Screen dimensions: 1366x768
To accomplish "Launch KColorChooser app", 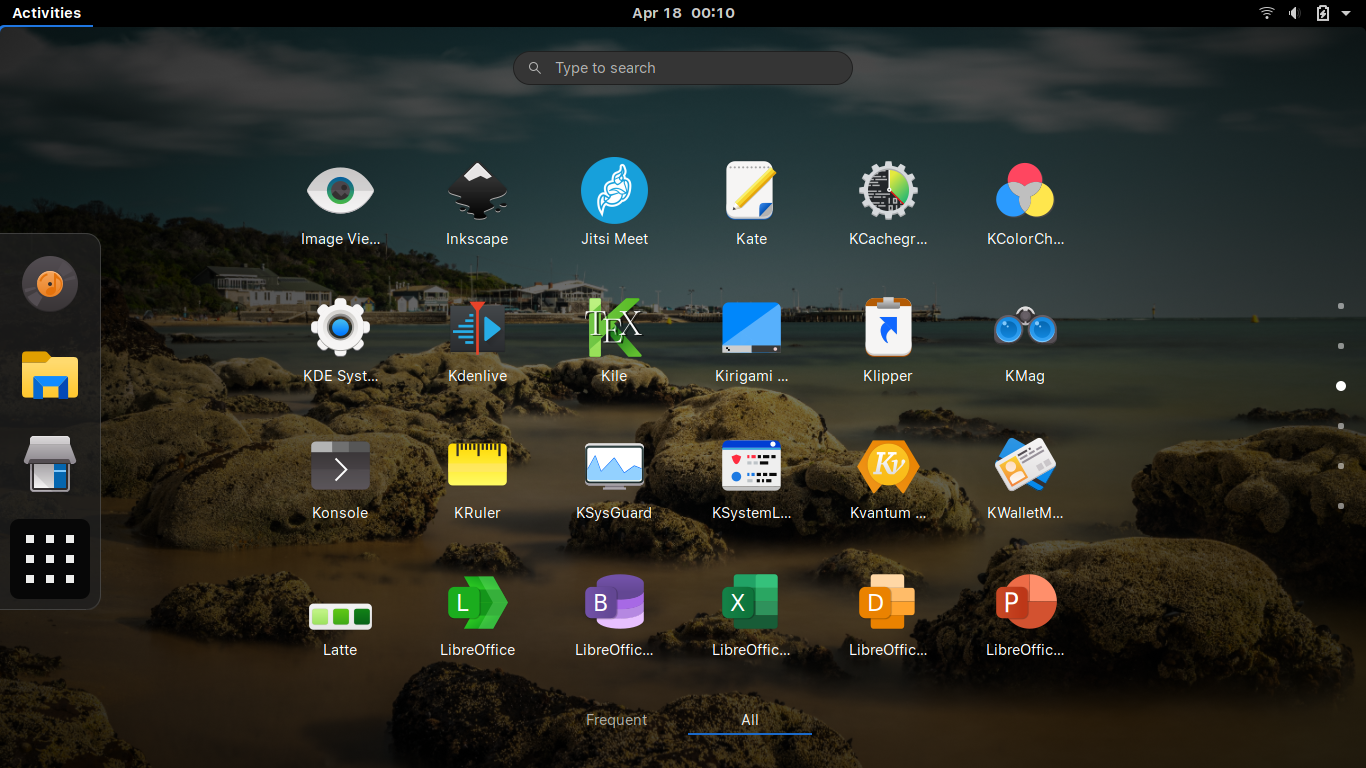I will (x=1025, y=190).
